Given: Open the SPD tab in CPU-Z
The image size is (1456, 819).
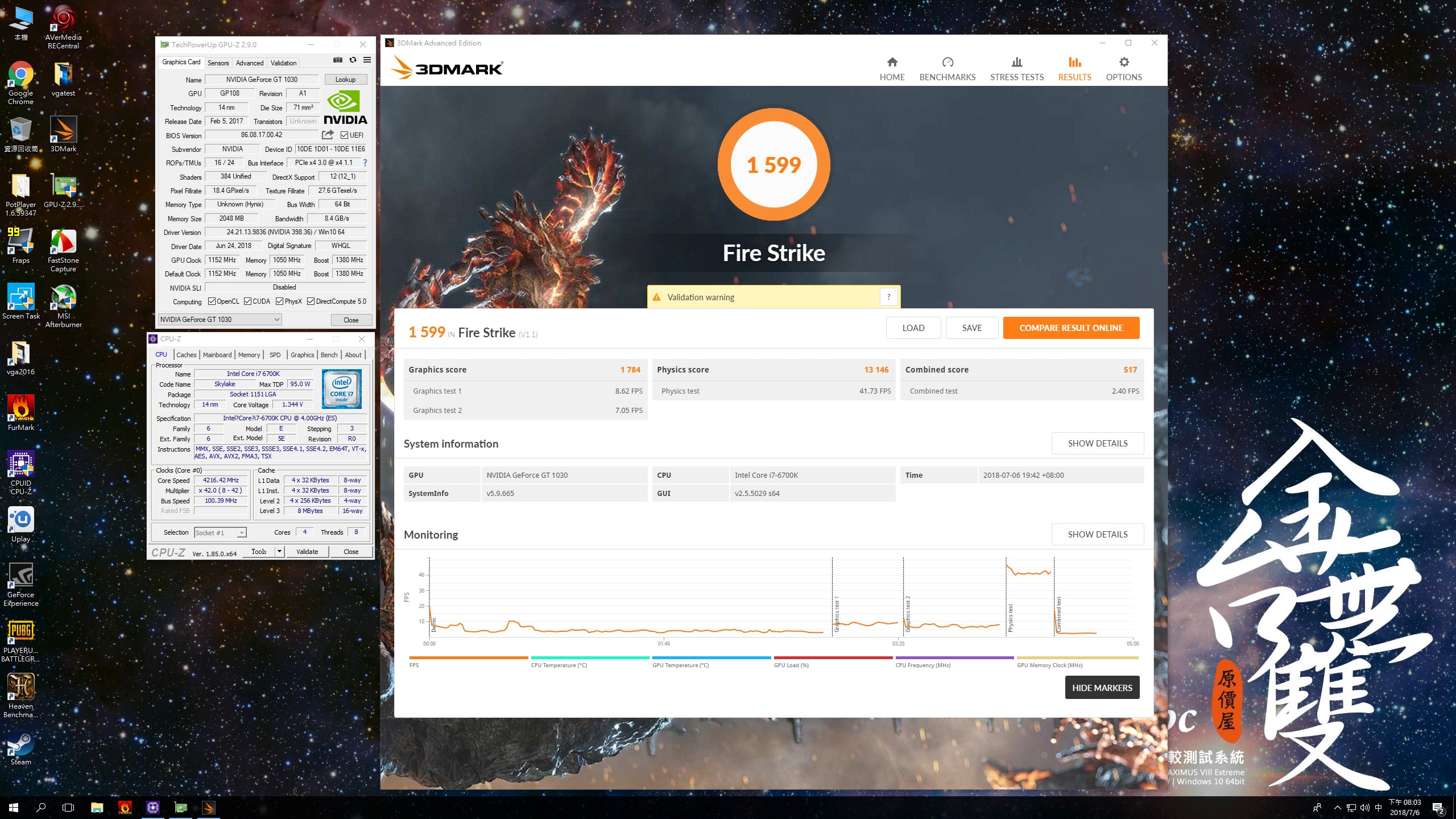Looking at the screenshot, I should [x=275, y=355].
